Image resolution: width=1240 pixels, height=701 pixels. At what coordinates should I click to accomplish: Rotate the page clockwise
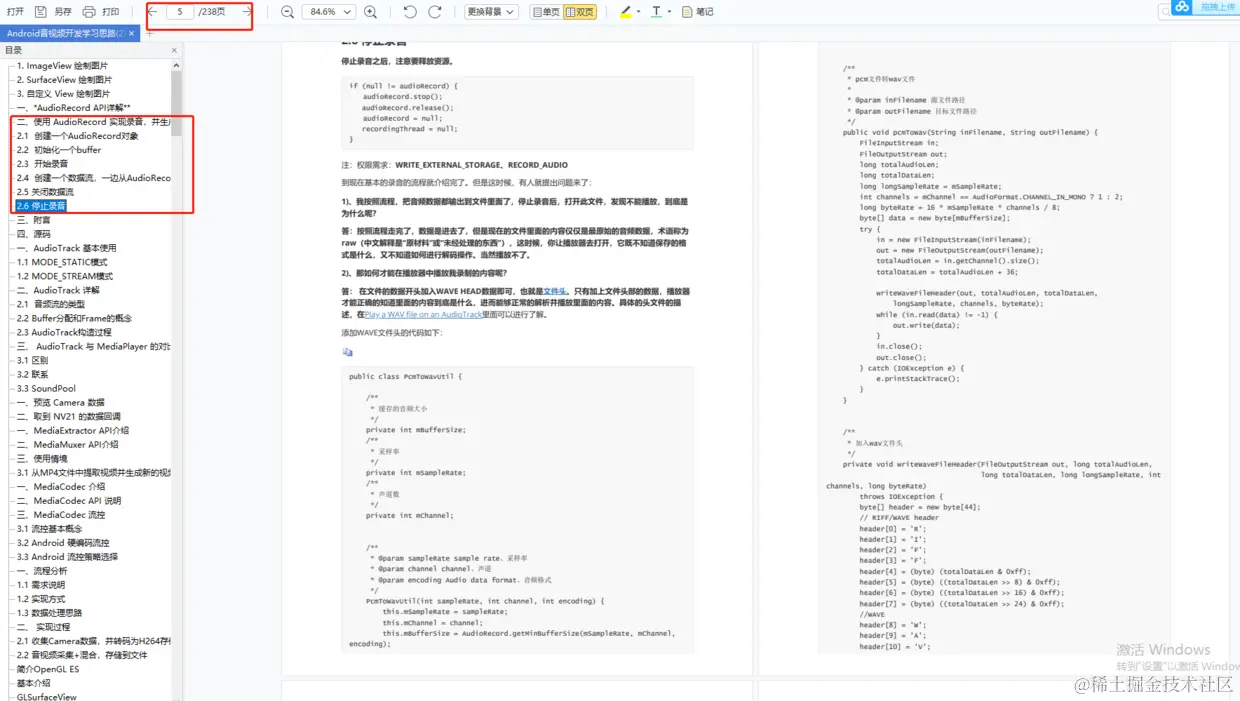434,12
